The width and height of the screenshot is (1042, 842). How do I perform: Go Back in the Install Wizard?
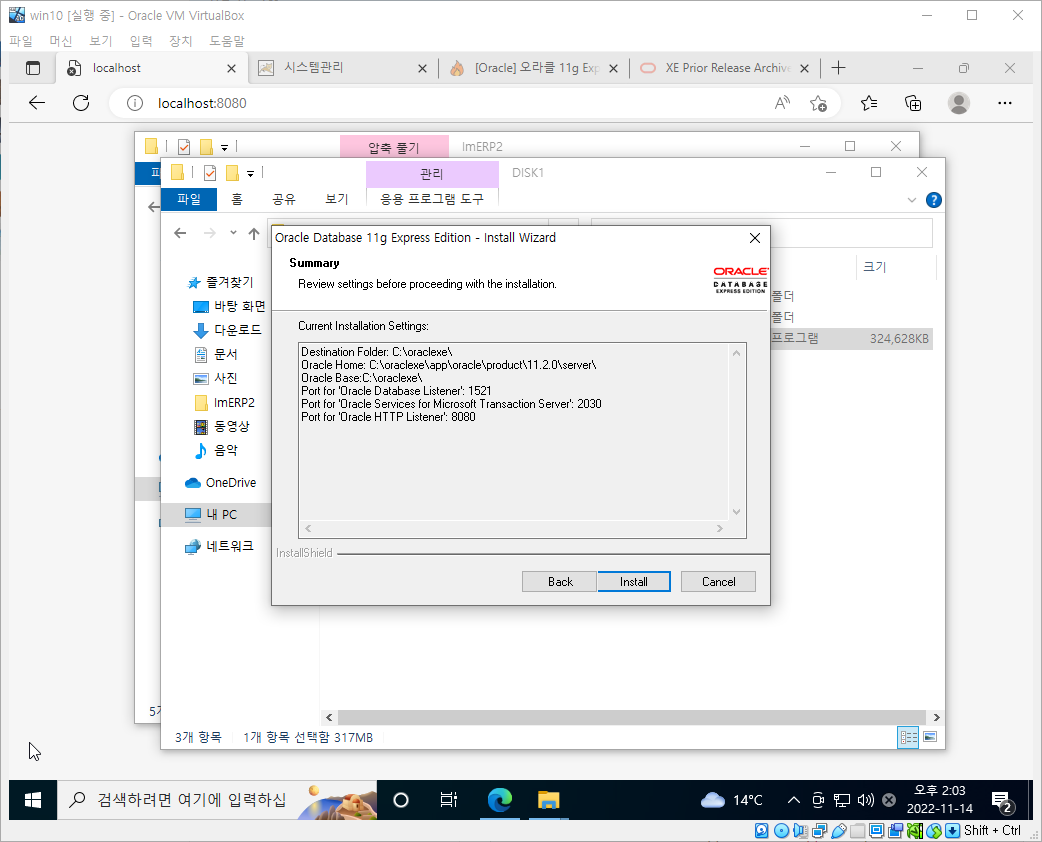560,581
